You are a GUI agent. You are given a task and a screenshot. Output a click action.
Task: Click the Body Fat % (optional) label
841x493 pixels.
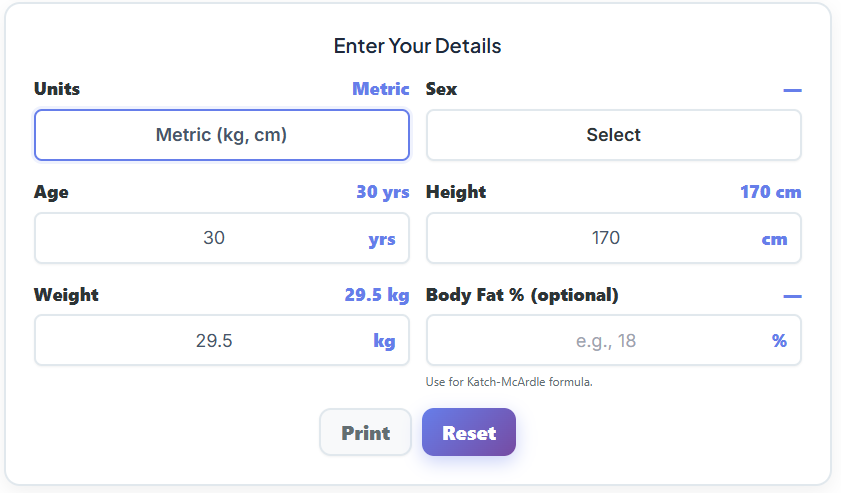click(x=522, y=295)
